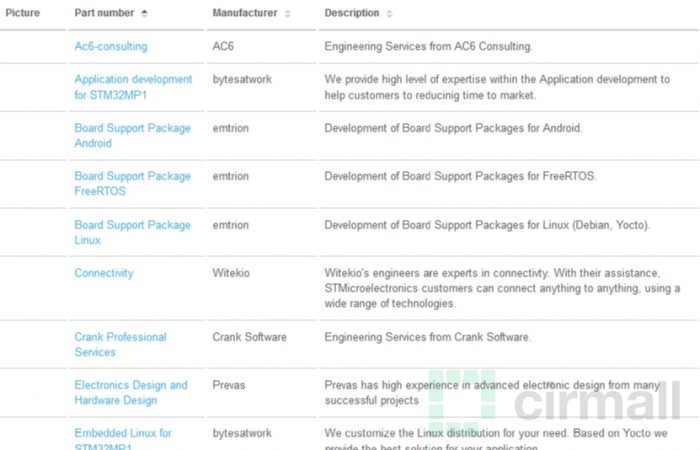The image size is (700, 450).
Task: Open Board Support Package Android link
Action: pos(133,135)
